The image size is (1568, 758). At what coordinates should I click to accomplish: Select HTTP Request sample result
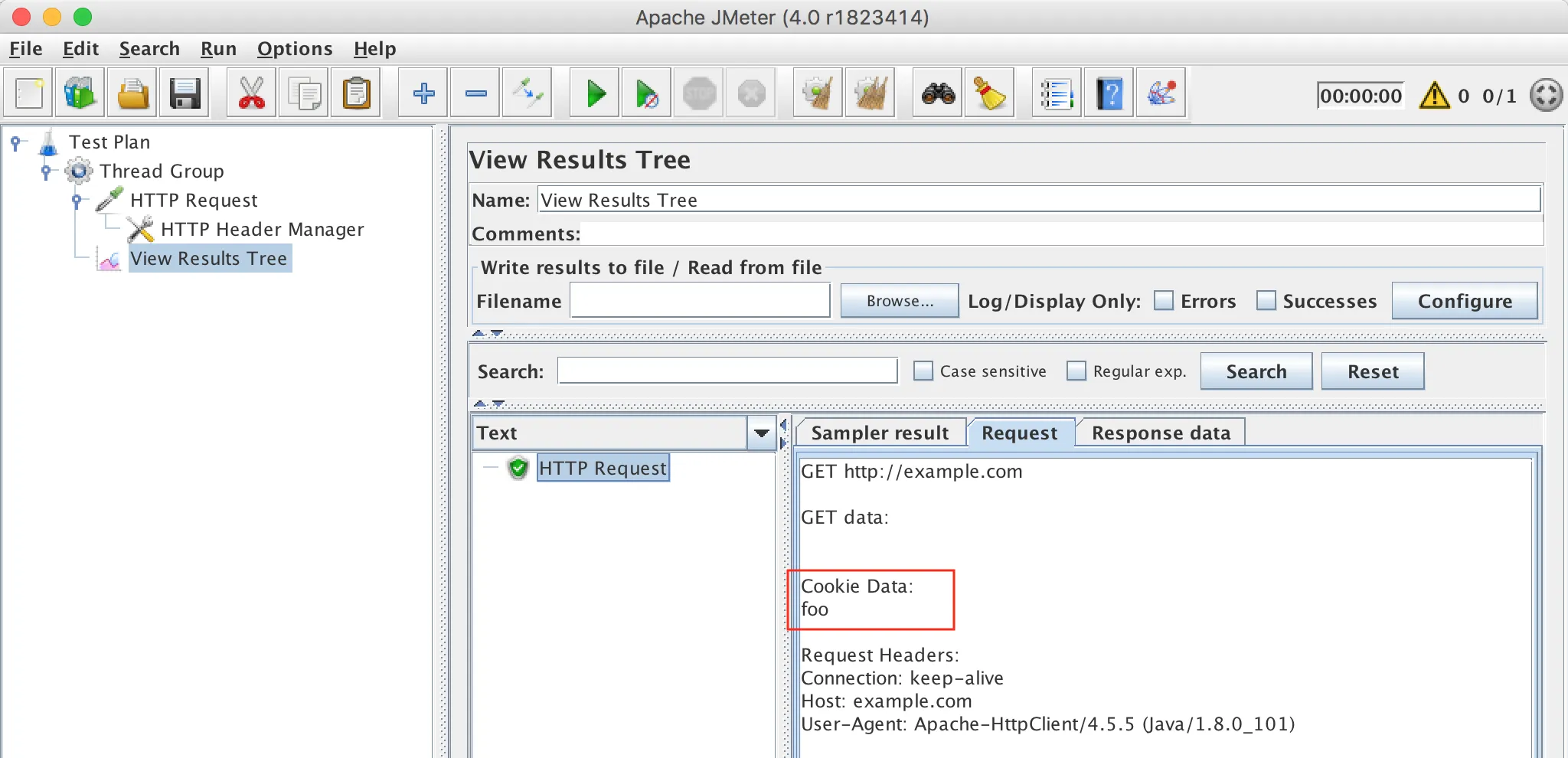tap(603, 468)
